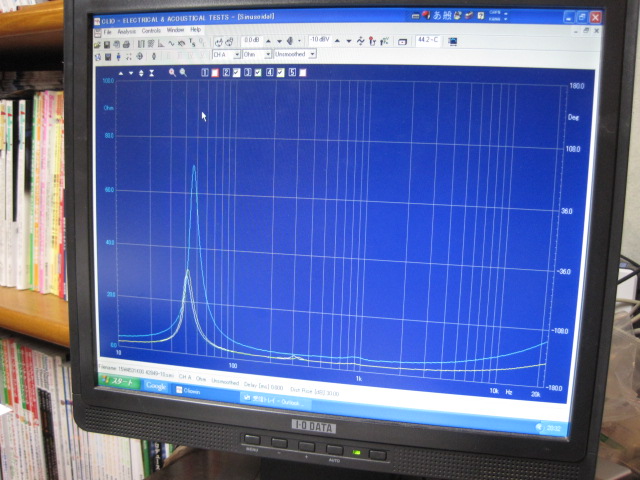Click the zoom in magnifier icon
The image size is (640, 480).
click(x=172, y=73)
